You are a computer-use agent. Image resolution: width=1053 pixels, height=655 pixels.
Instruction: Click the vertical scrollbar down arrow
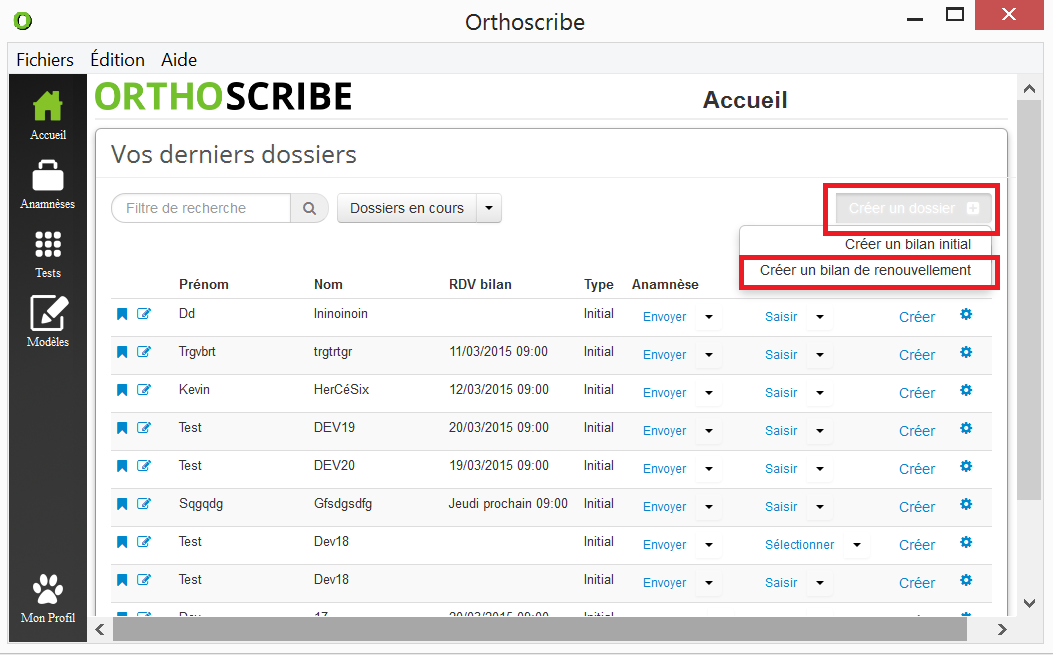[x=1029, y=603]
